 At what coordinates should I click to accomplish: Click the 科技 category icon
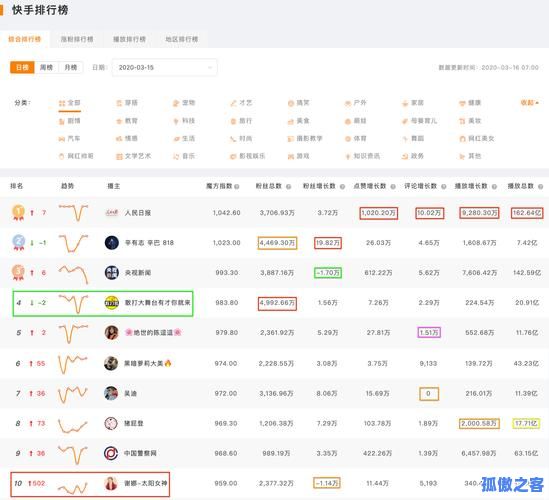click(176, 121)
